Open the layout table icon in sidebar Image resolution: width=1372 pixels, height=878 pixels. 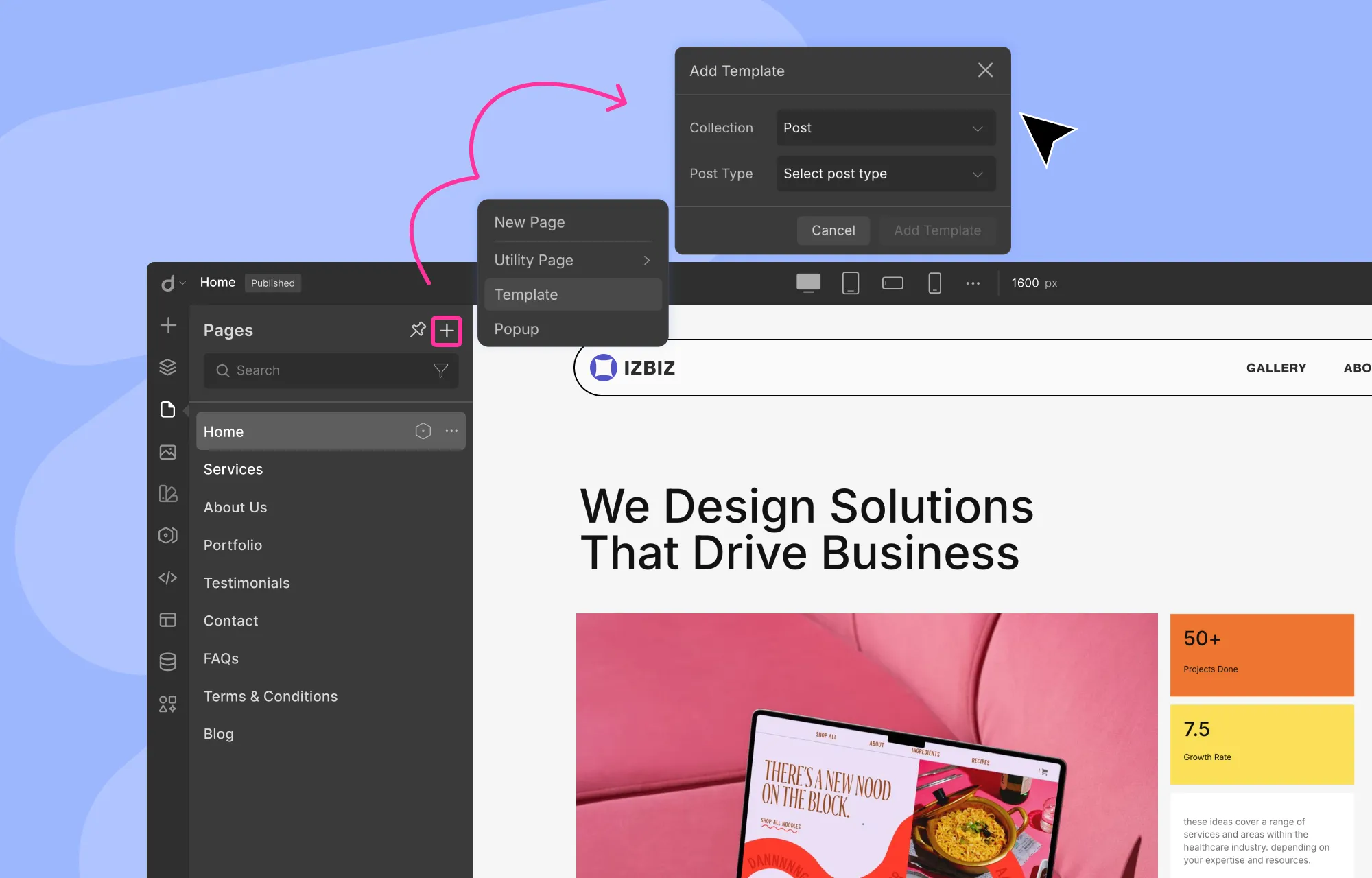click(x=168, y=620)
